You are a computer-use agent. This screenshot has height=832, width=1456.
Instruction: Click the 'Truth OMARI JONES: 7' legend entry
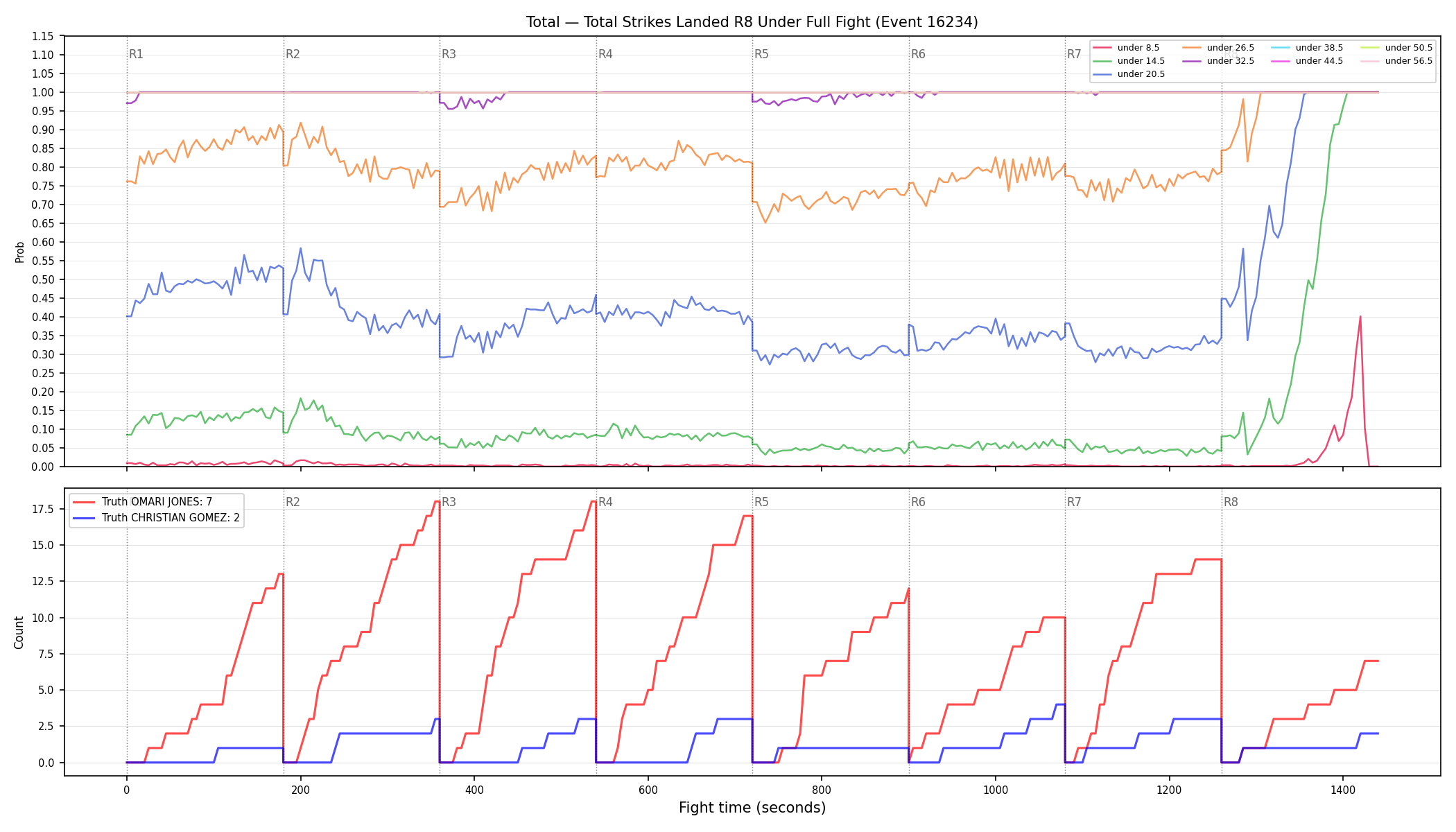157,502
